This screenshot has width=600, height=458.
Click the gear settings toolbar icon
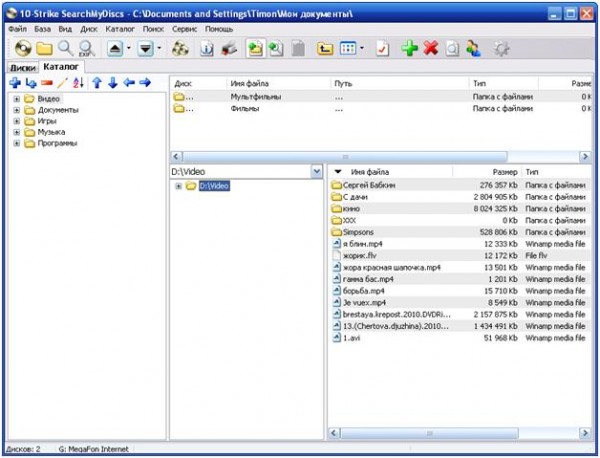(x=501, y=49)
